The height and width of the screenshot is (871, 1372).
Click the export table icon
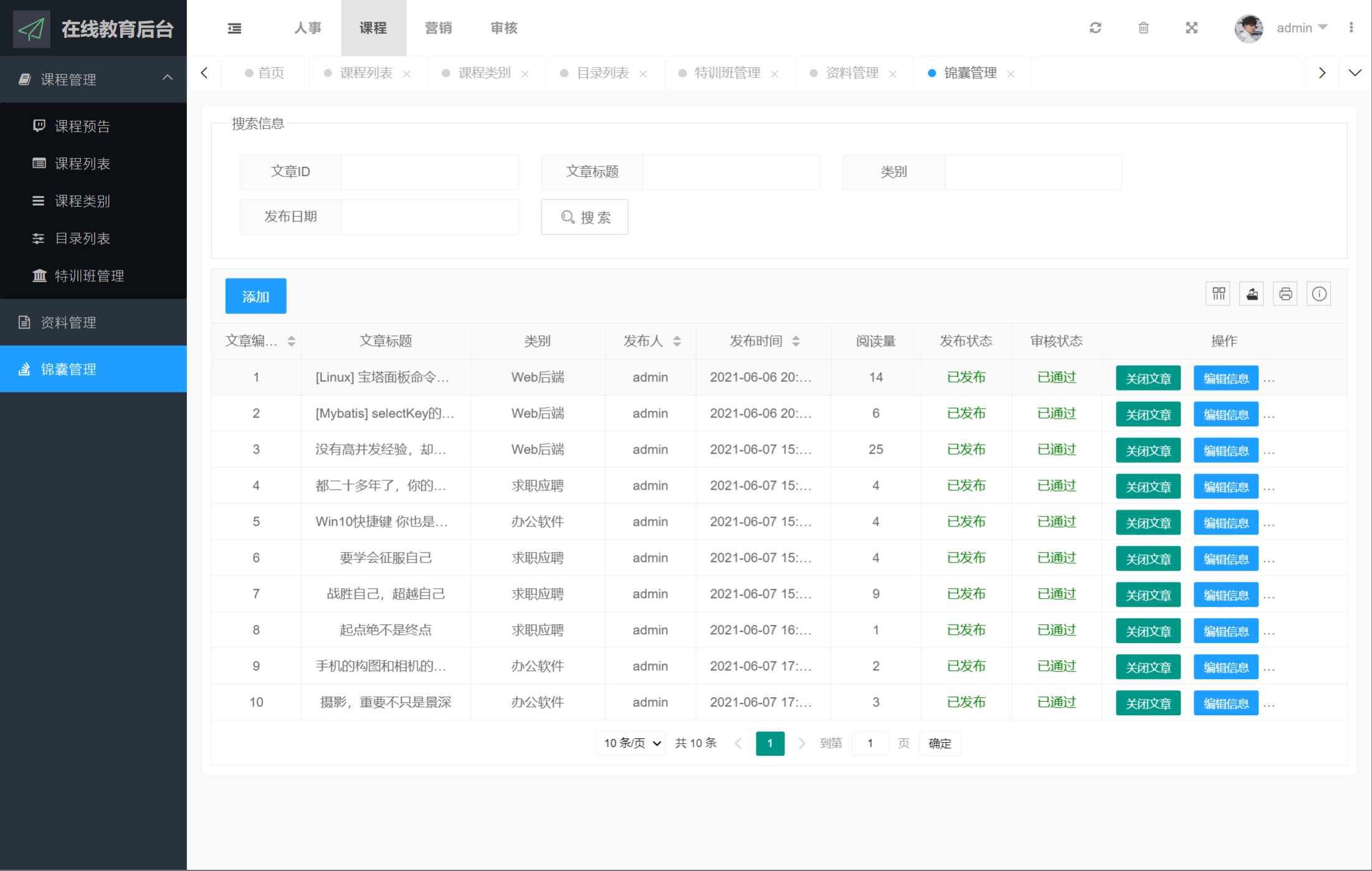pos(1252,294)
